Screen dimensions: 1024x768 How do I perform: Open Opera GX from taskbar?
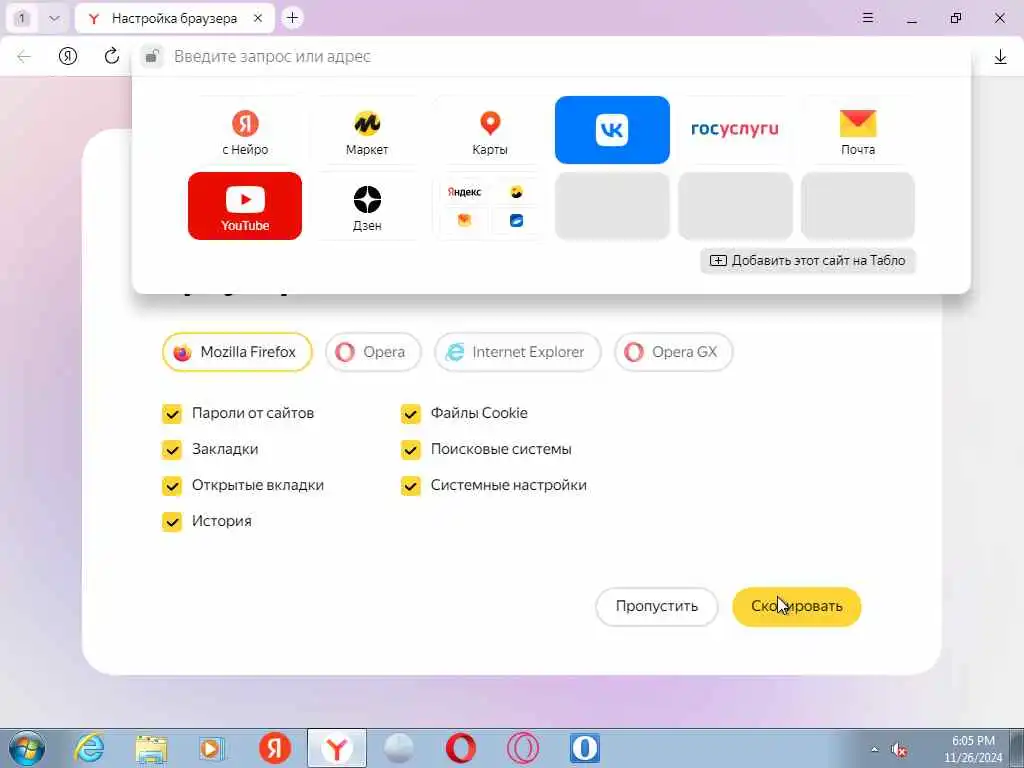click(522, 748)
